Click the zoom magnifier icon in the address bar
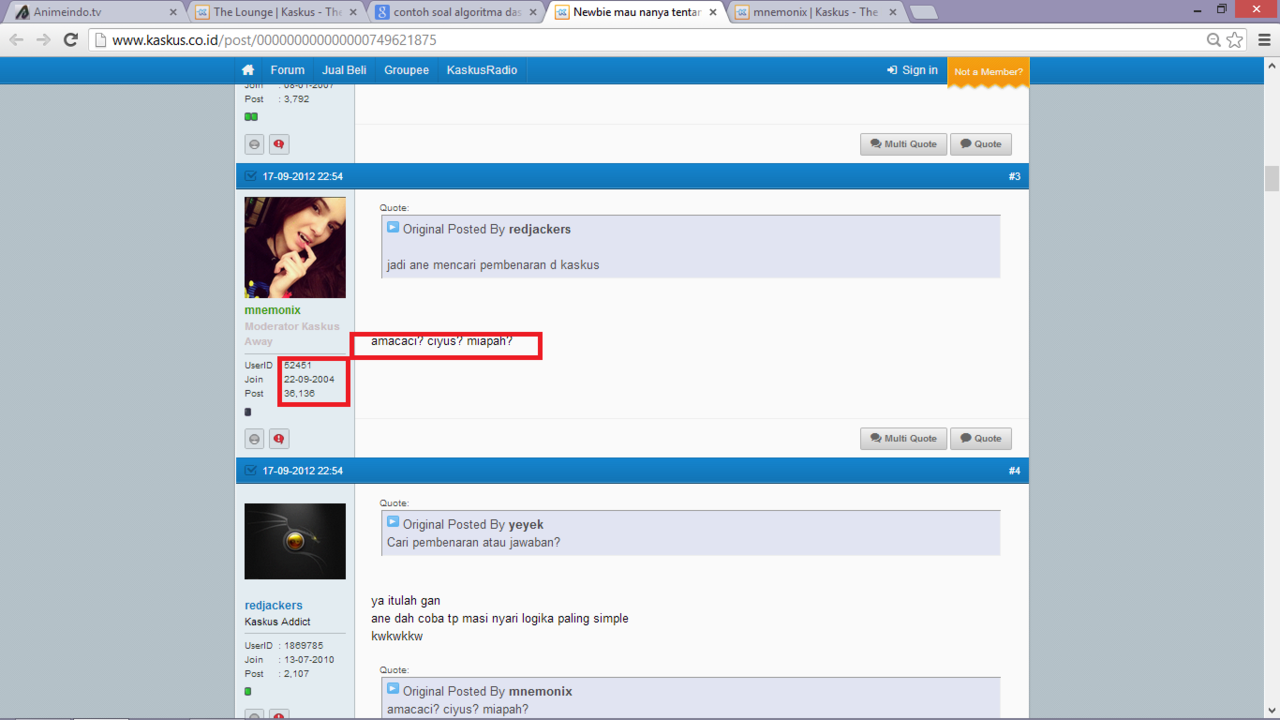This screenshot has width=1280, height=720. tap(1214, 40)
